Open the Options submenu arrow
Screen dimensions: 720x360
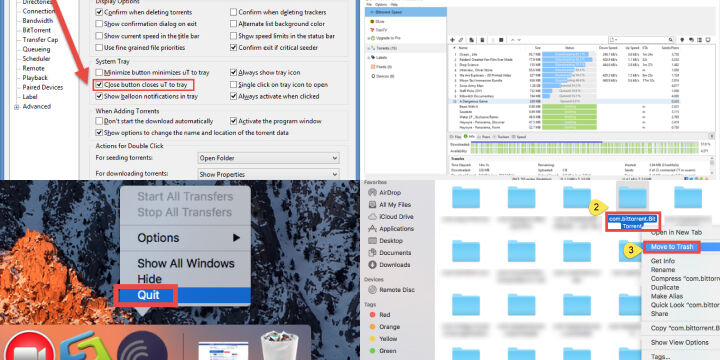[236, 238]
